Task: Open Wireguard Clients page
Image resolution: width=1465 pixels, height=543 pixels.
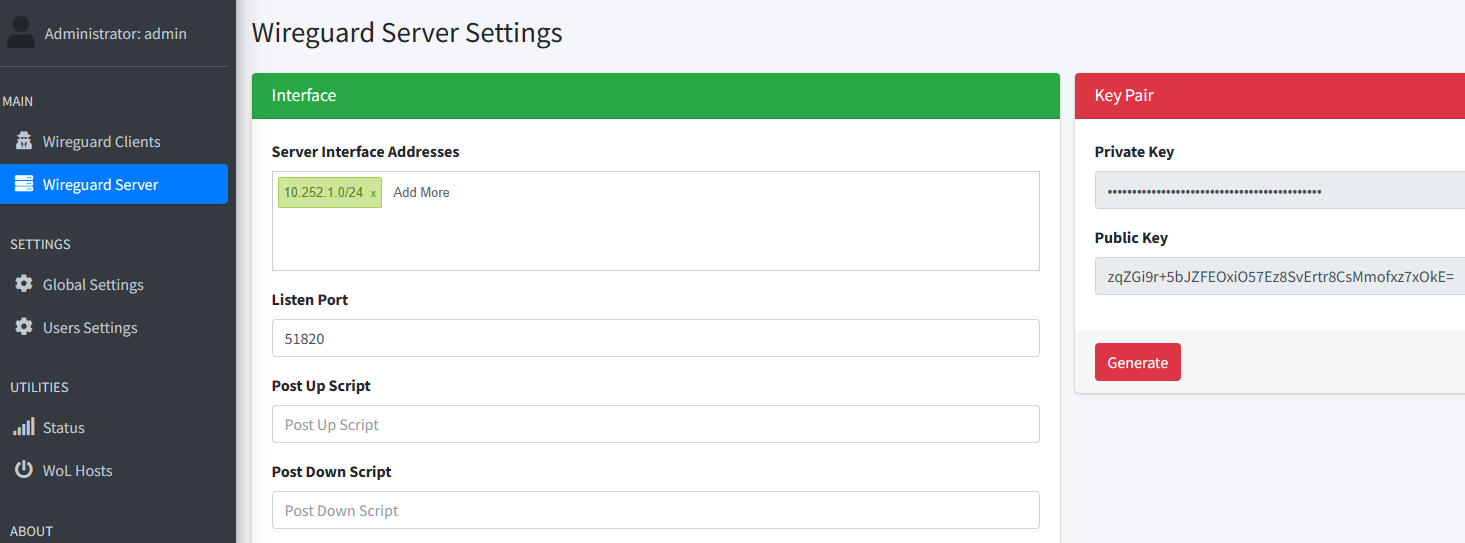Action: tap(101, 142)
